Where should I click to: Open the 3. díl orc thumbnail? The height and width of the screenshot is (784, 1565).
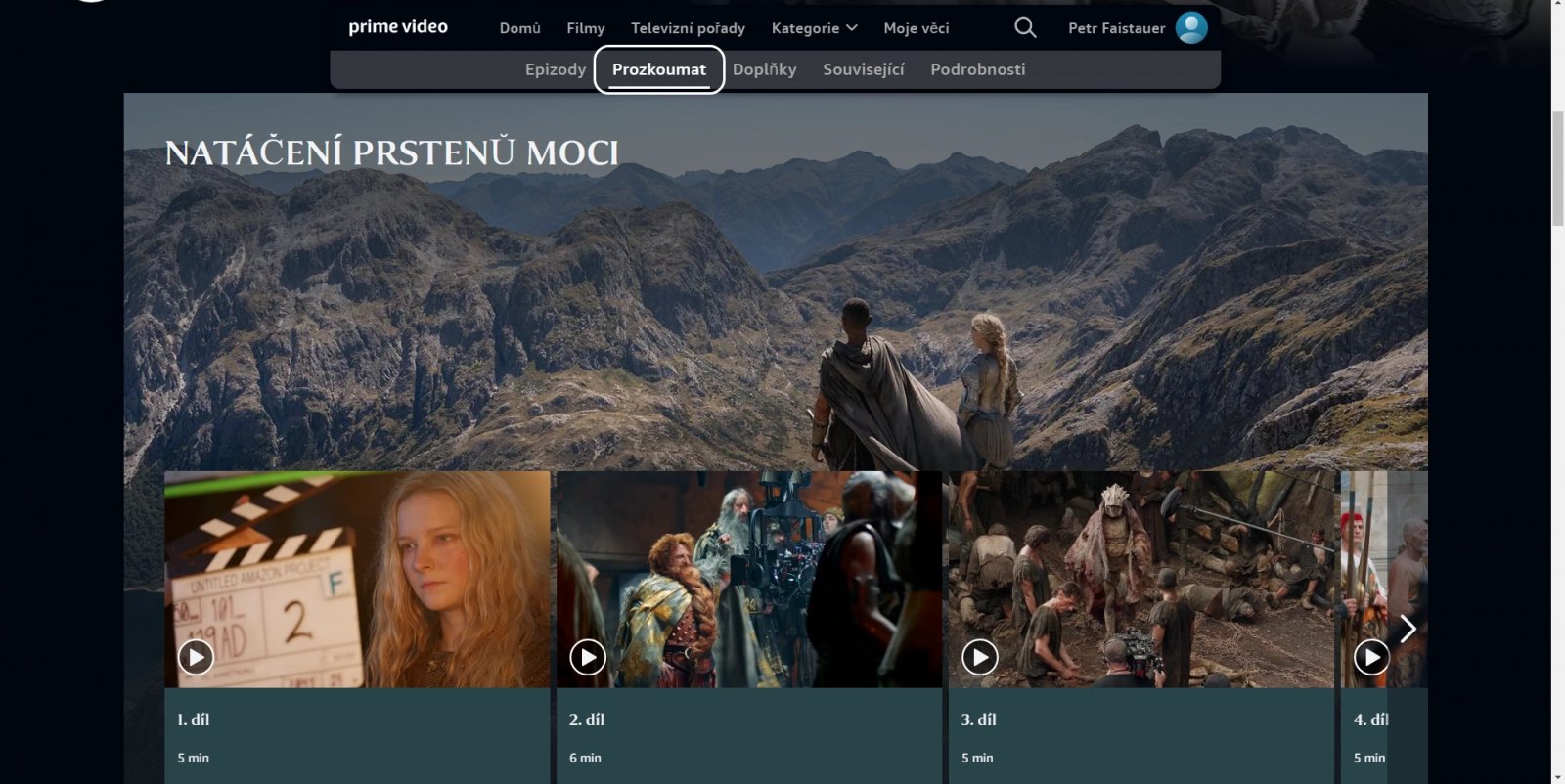point(1141,579)
